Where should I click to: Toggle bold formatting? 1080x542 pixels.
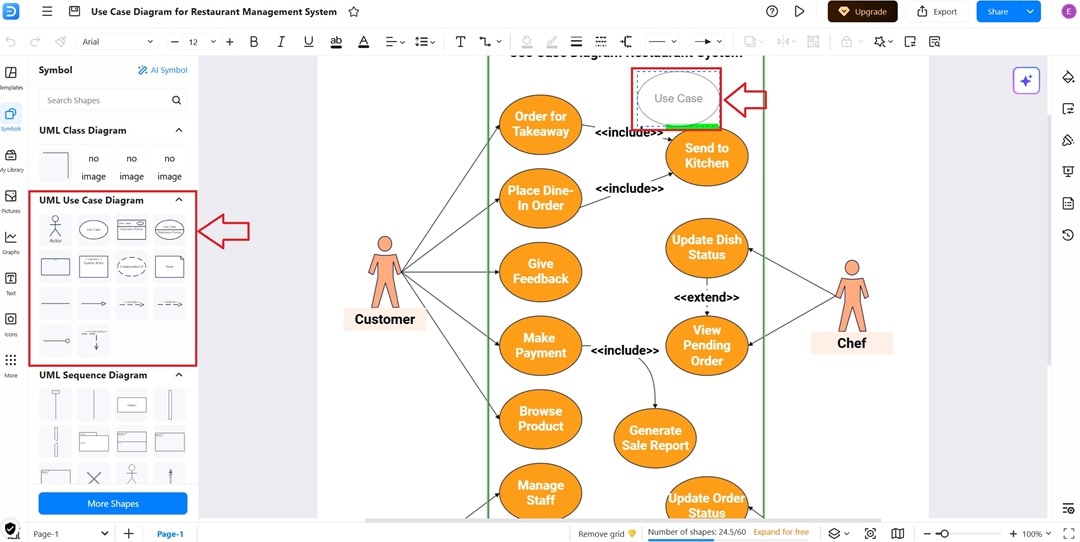(x=253, y=42)
